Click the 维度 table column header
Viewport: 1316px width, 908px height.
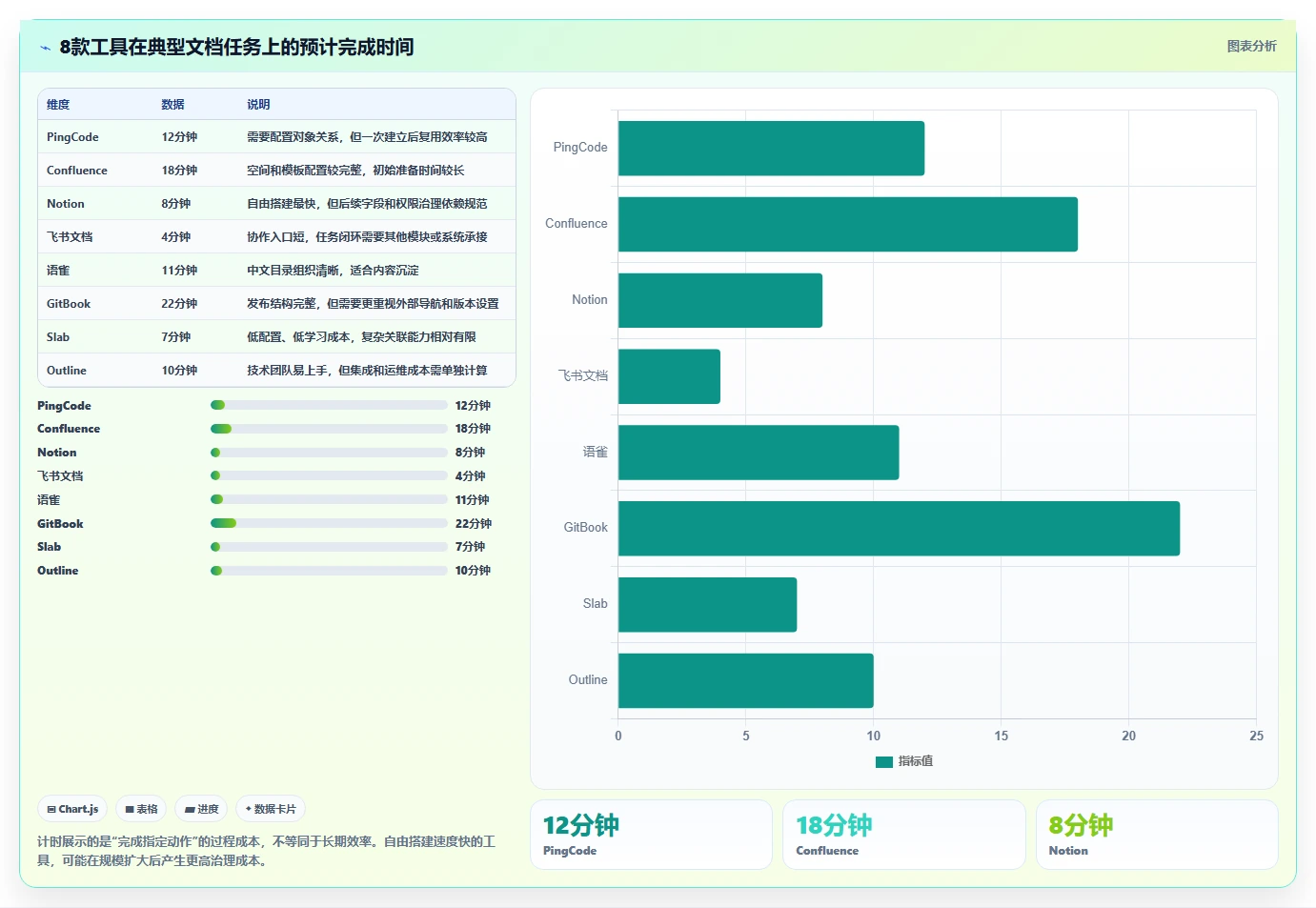[x=58, y=105]
